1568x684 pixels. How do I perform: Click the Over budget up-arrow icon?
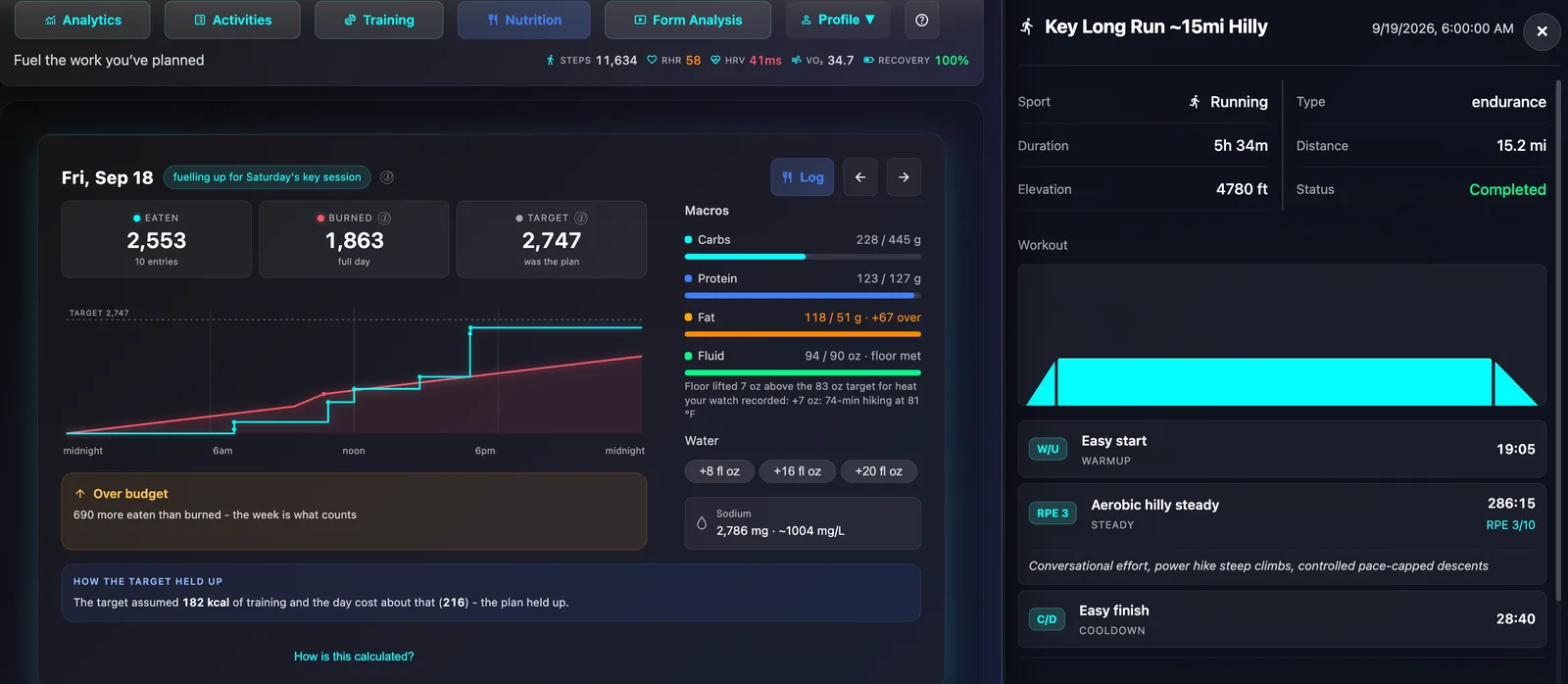click(80, 494)
